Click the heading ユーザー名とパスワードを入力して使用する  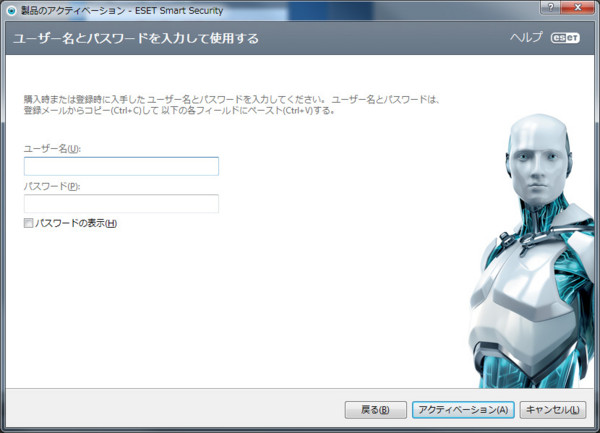(136, 38)
